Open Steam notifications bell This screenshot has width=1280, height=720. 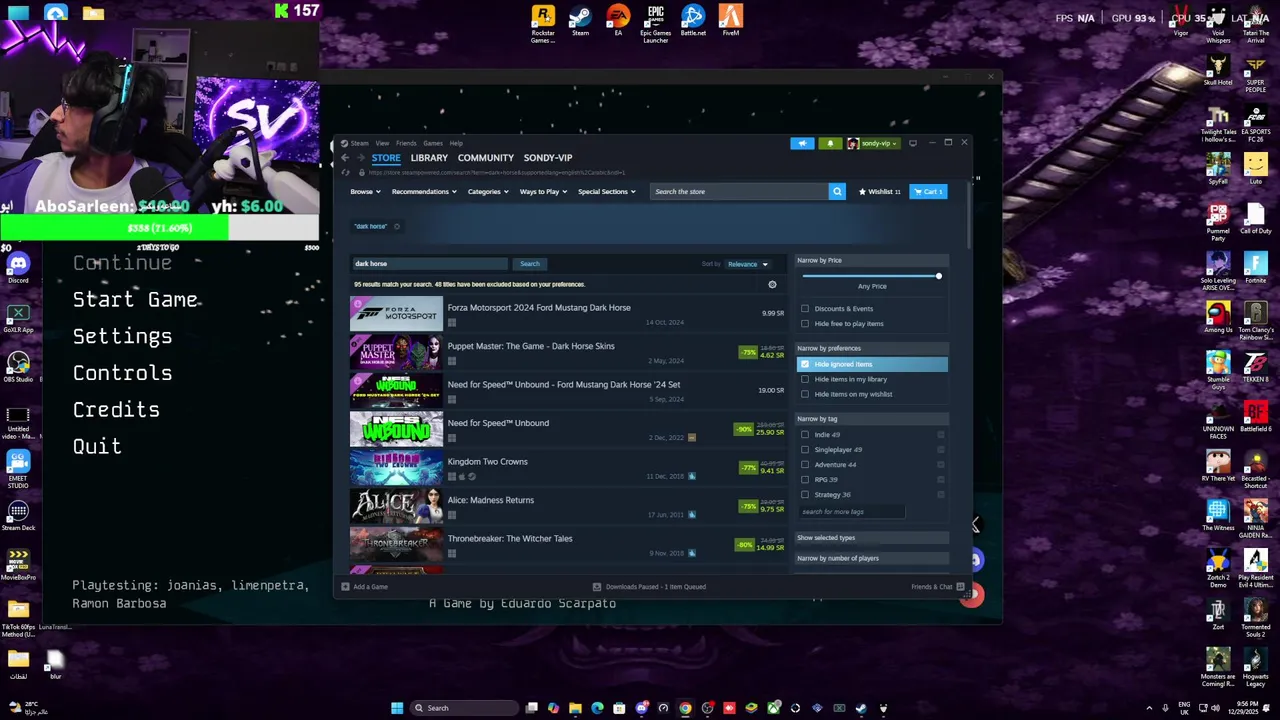pyautogui.click(x=830, y=143)
